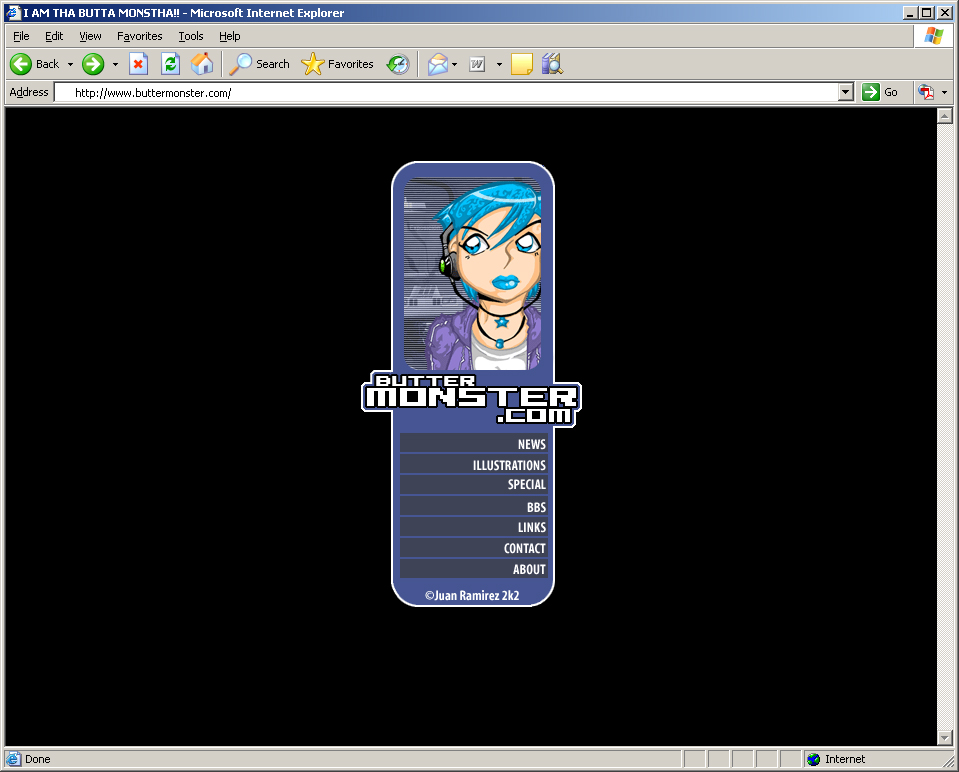
Task: Open the LINKS section link
Action: pyautogui.click(x=474, y=527)
